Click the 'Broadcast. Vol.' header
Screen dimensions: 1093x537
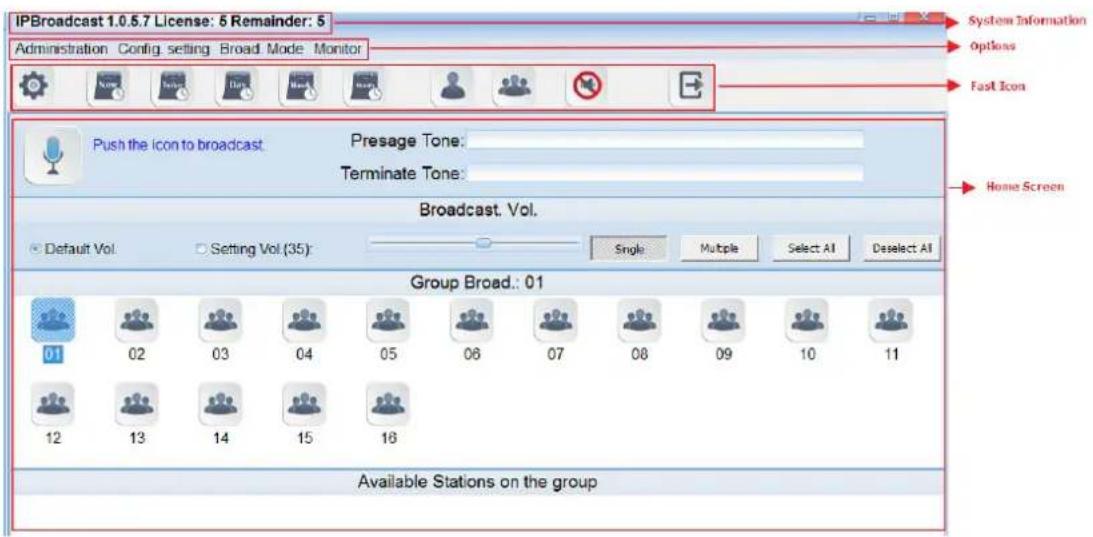pyautogui.click(x=477, y=210)
